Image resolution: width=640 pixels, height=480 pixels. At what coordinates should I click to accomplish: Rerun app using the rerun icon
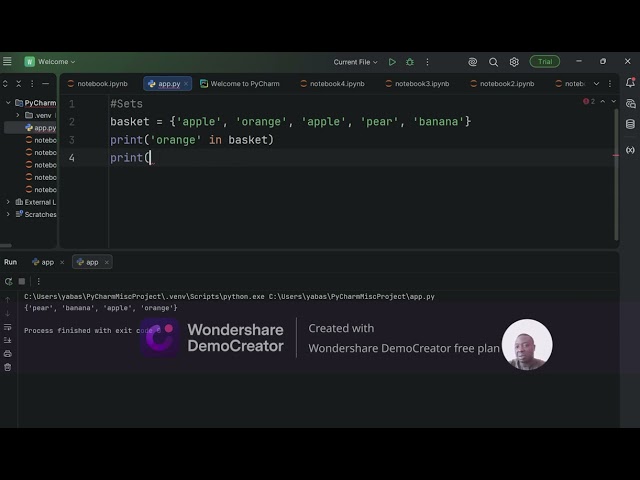click(x=8, y=281)
